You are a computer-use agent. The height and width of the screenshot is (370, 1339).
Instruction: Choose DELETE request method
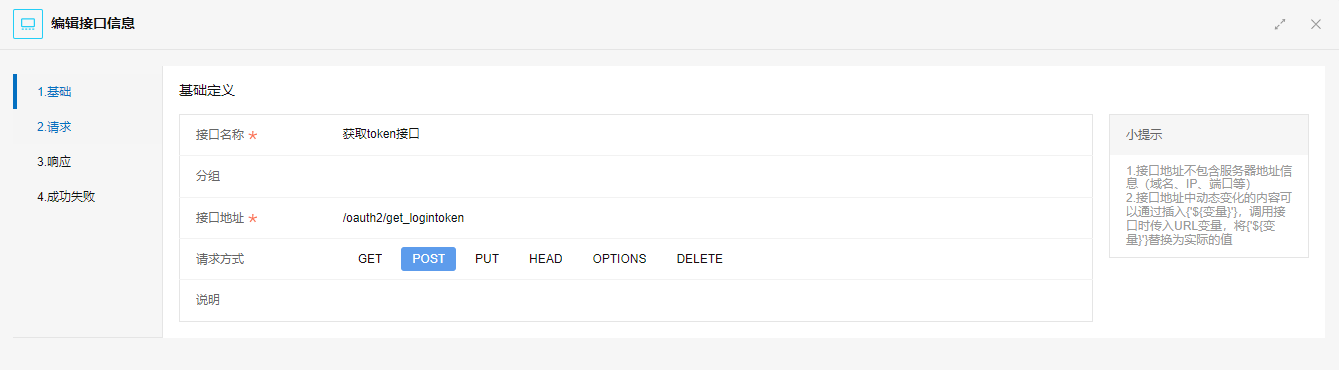[699, 259]
